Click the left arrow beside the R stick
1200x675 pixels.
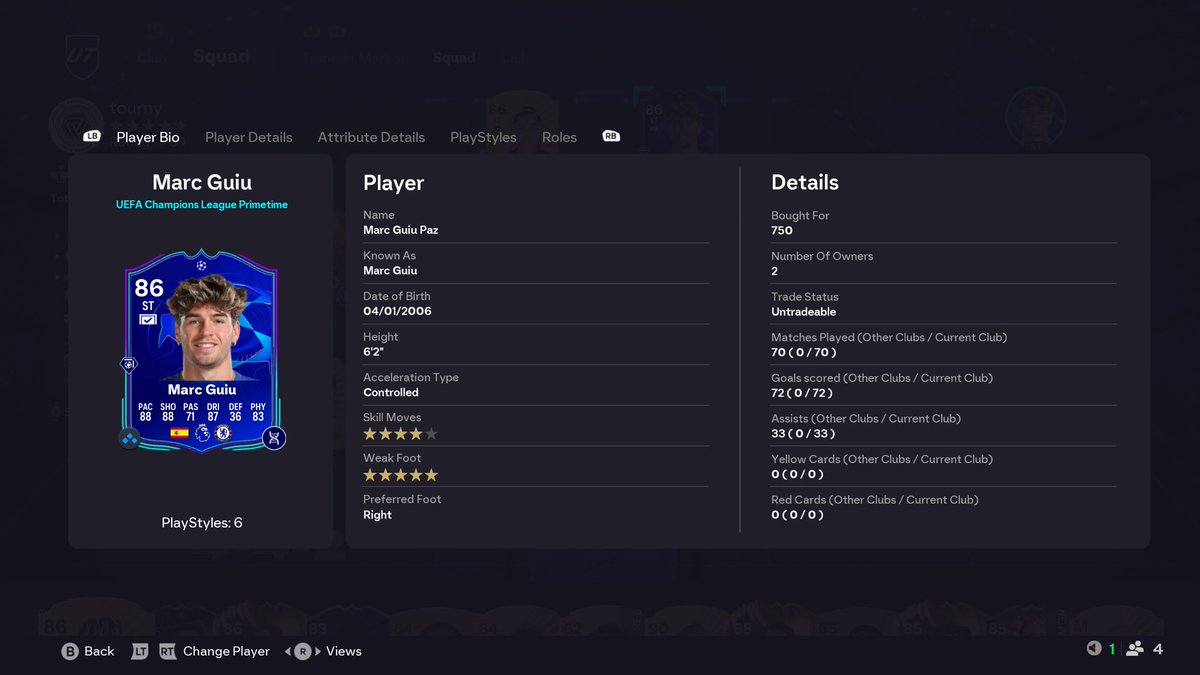point(288,651)
